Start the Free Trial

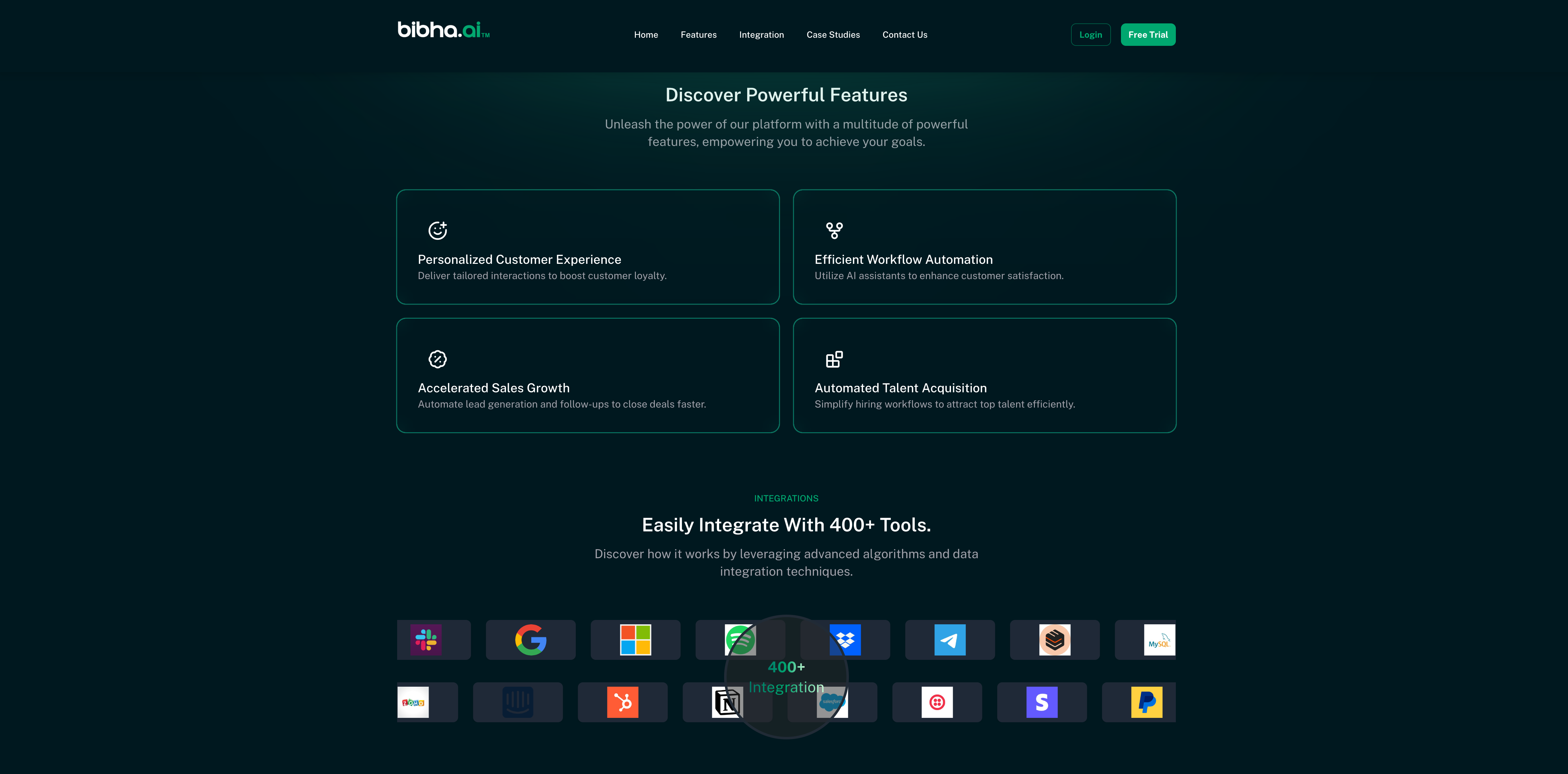coord(1147,35)
